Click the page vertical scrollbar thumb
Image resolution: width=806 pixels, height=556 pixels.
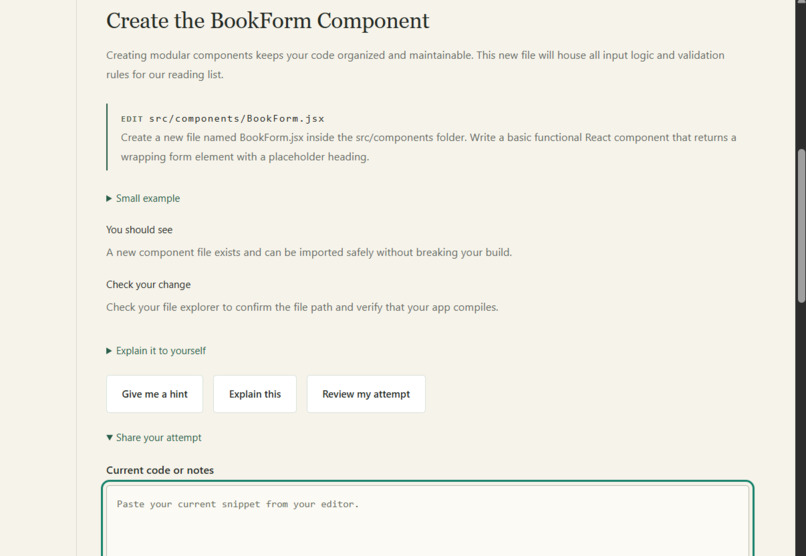[801, 226]
